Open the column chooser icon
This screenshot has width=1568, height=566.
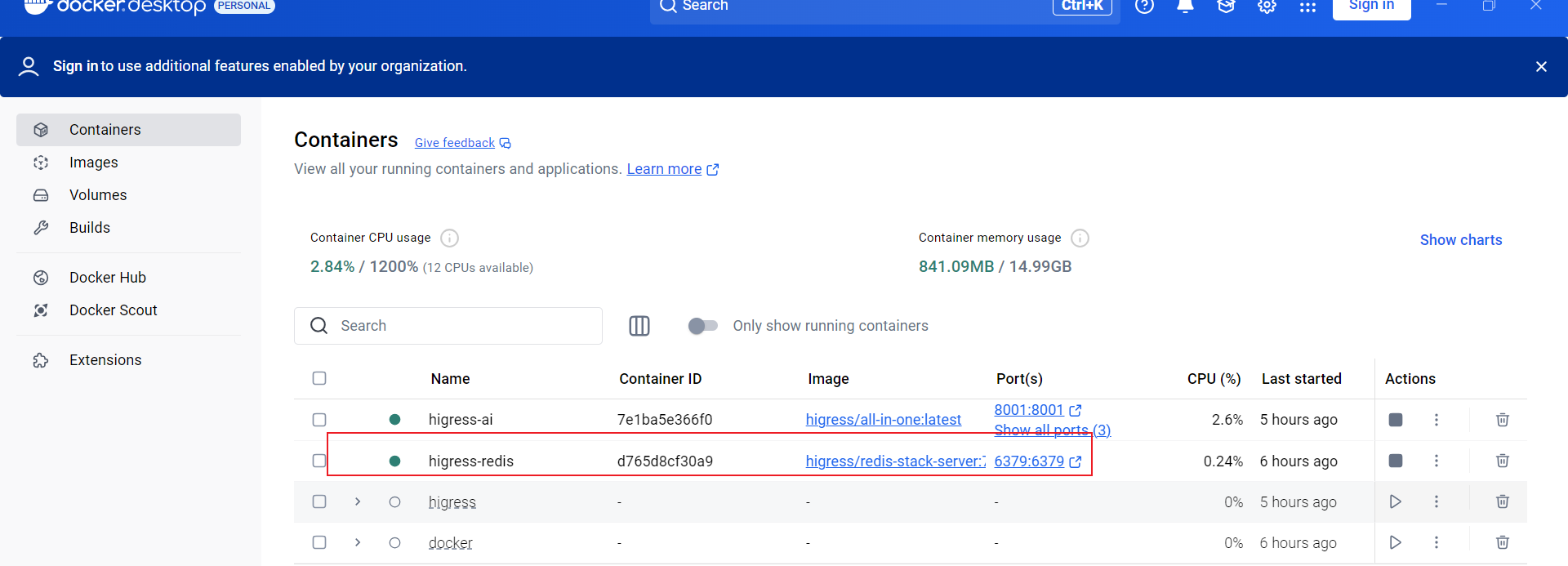click(x=639, y=326)
